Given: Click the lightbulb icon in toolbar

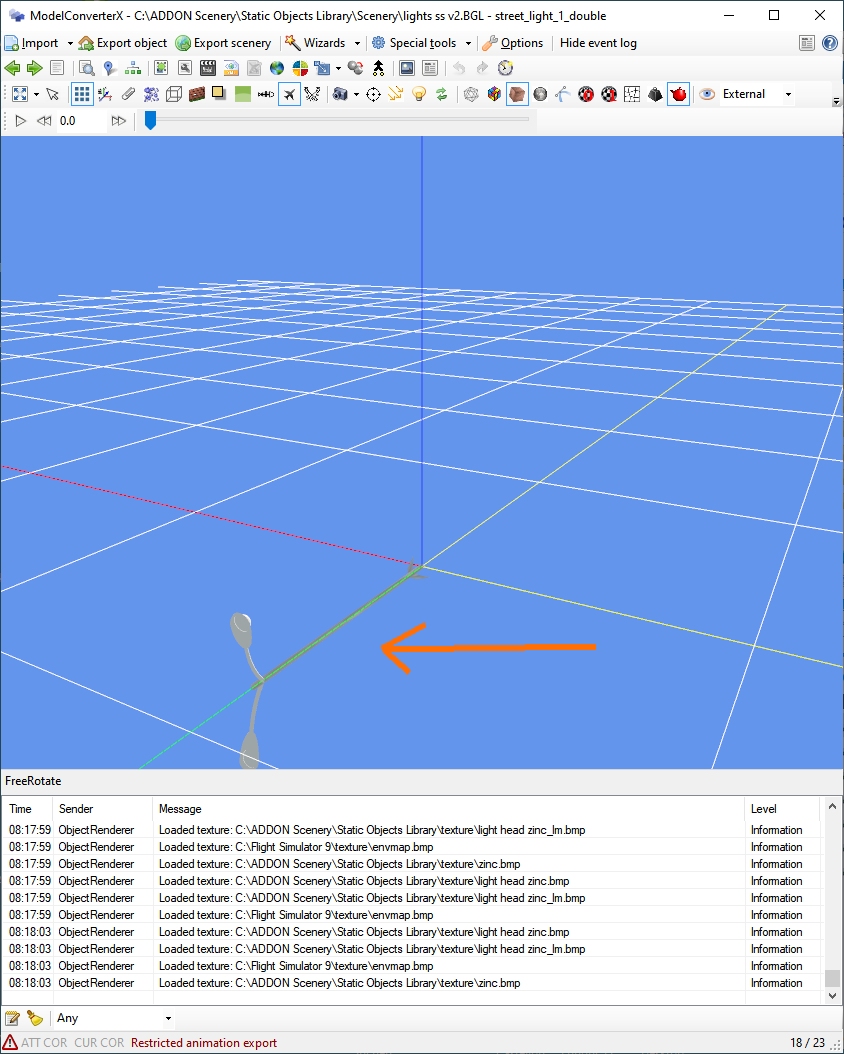Looking at the screenshot, I should [419, 94].
